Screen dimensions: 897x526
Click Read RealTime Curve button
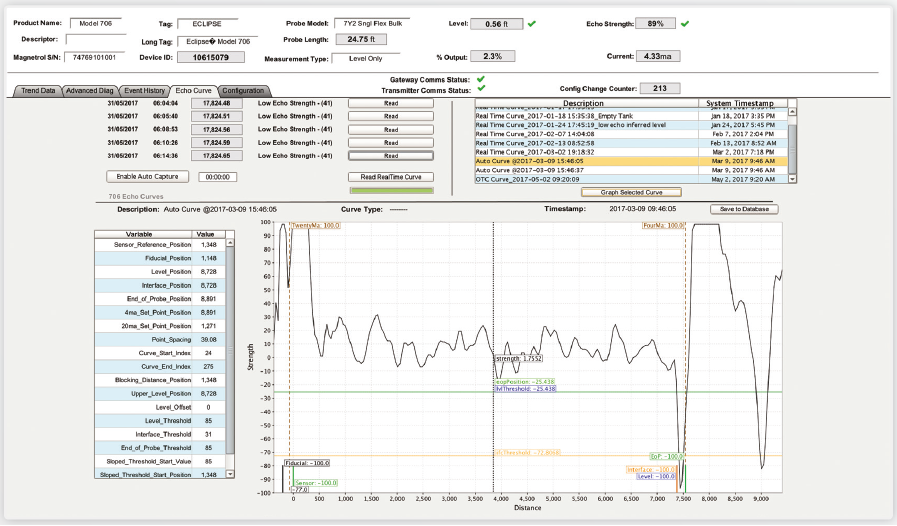[x=390, y=176]
